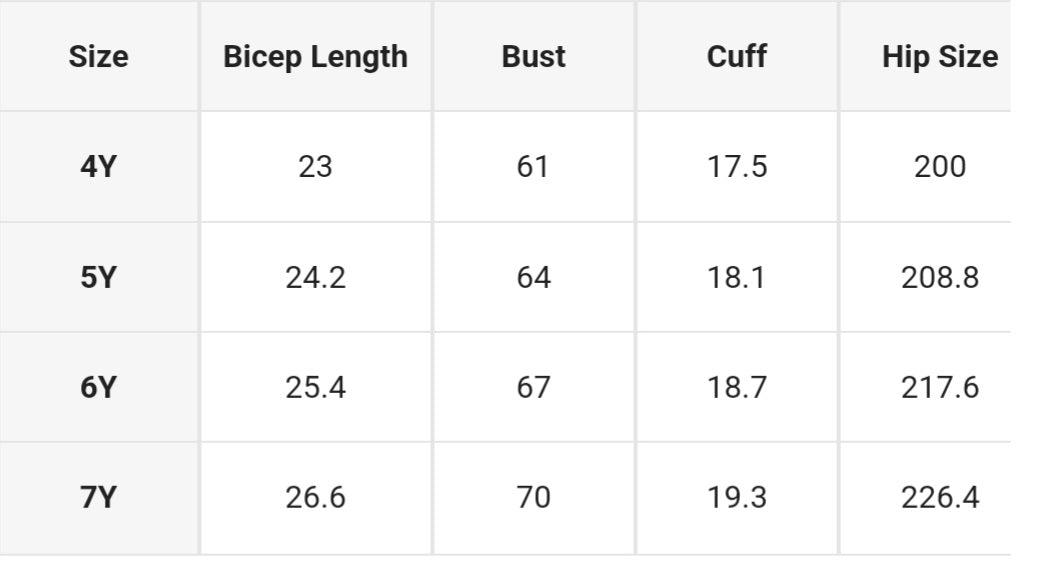Click bust value 70 for 7Y
Viewport: 1040px width, 567px height.
pyautogui.click(x=533, y=497)
